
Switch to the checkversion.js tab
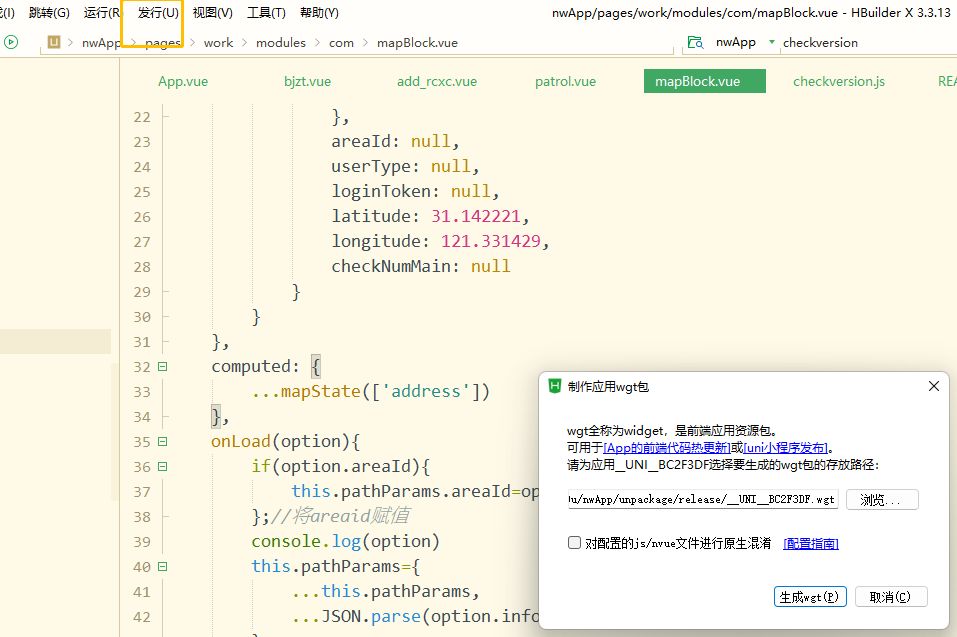pos(838,82)
